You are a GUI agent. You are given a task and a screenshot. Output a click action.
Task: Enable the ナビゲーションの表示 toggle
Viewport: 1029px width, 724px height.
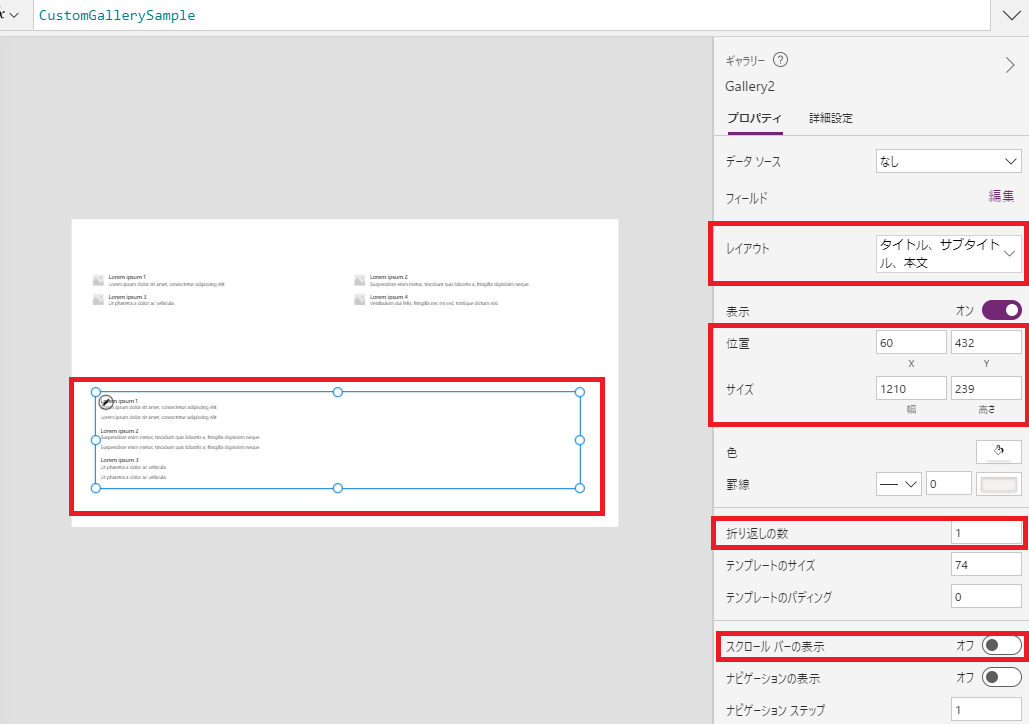(x=1001, y=677)
